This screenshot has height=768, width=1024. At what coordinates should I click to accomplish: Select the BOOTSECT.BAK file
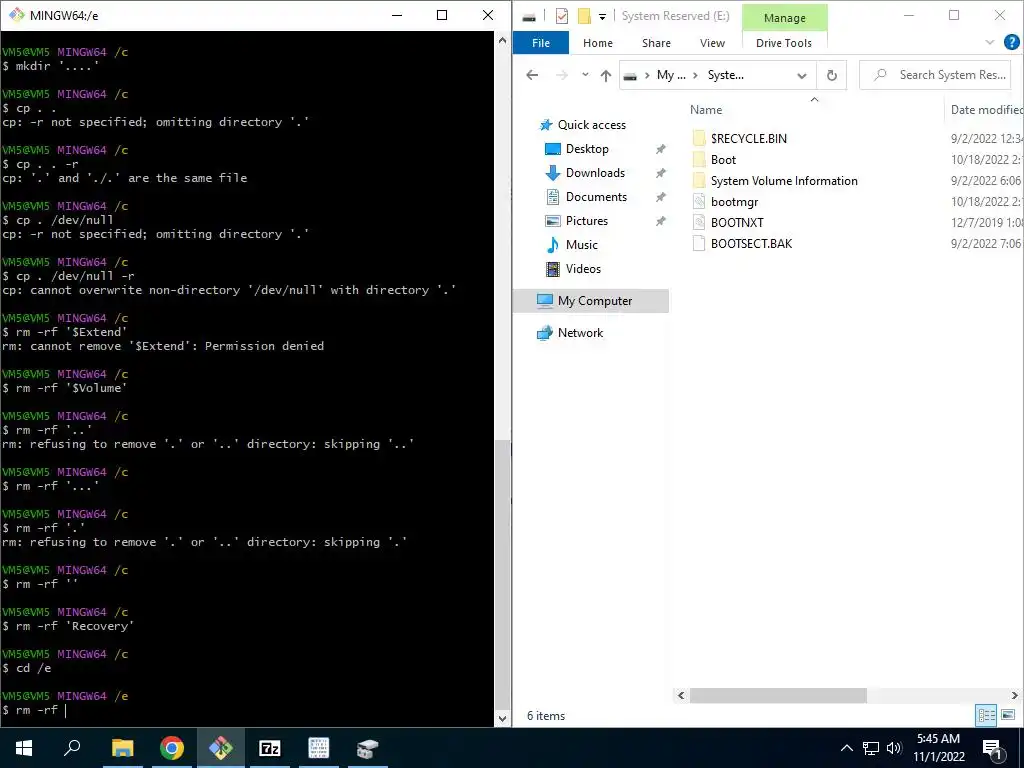point(751,244)
